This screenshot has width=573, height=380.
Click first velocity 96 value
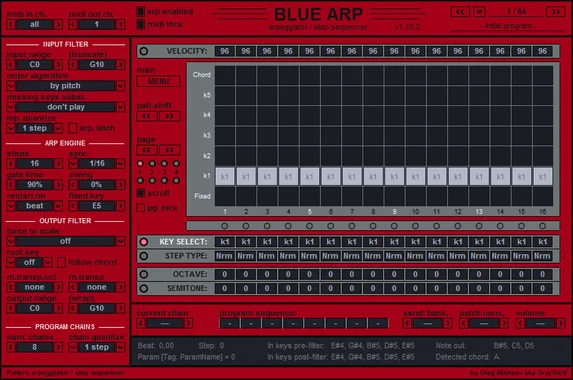tap(225, 51)
